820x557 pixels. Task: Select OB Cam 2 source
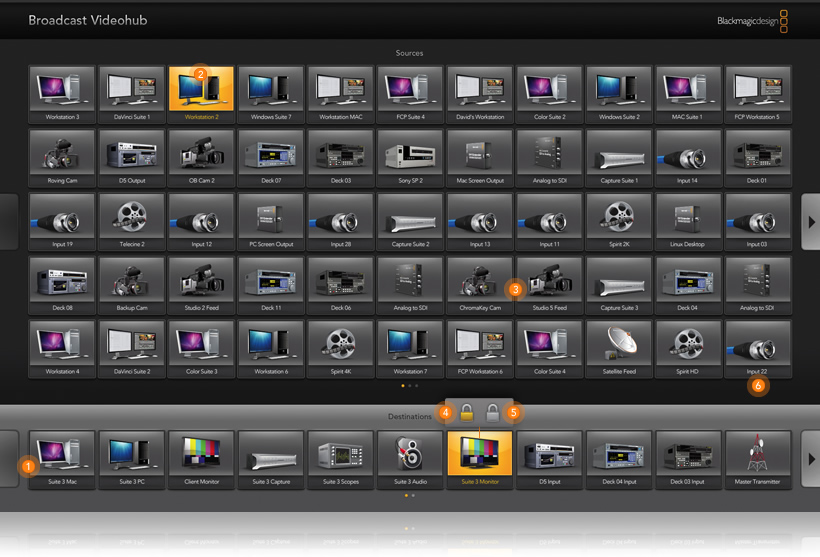point(201,158)
